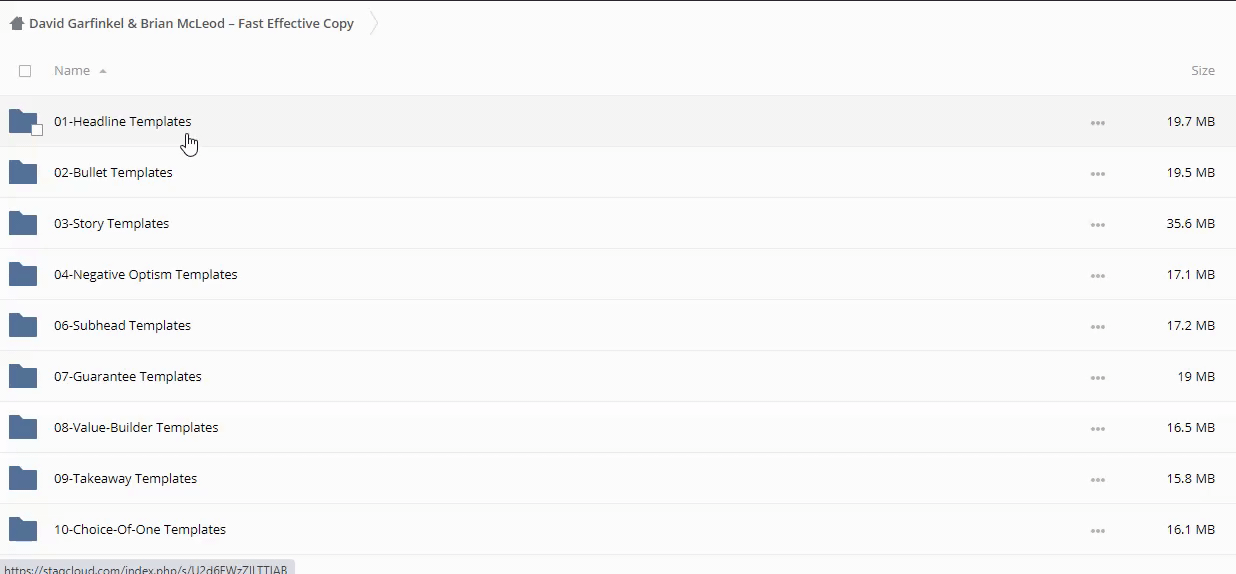Click three-dots menu for 07-Guarantee Templates
The image size is (1236, 574).
(1098, 378)
